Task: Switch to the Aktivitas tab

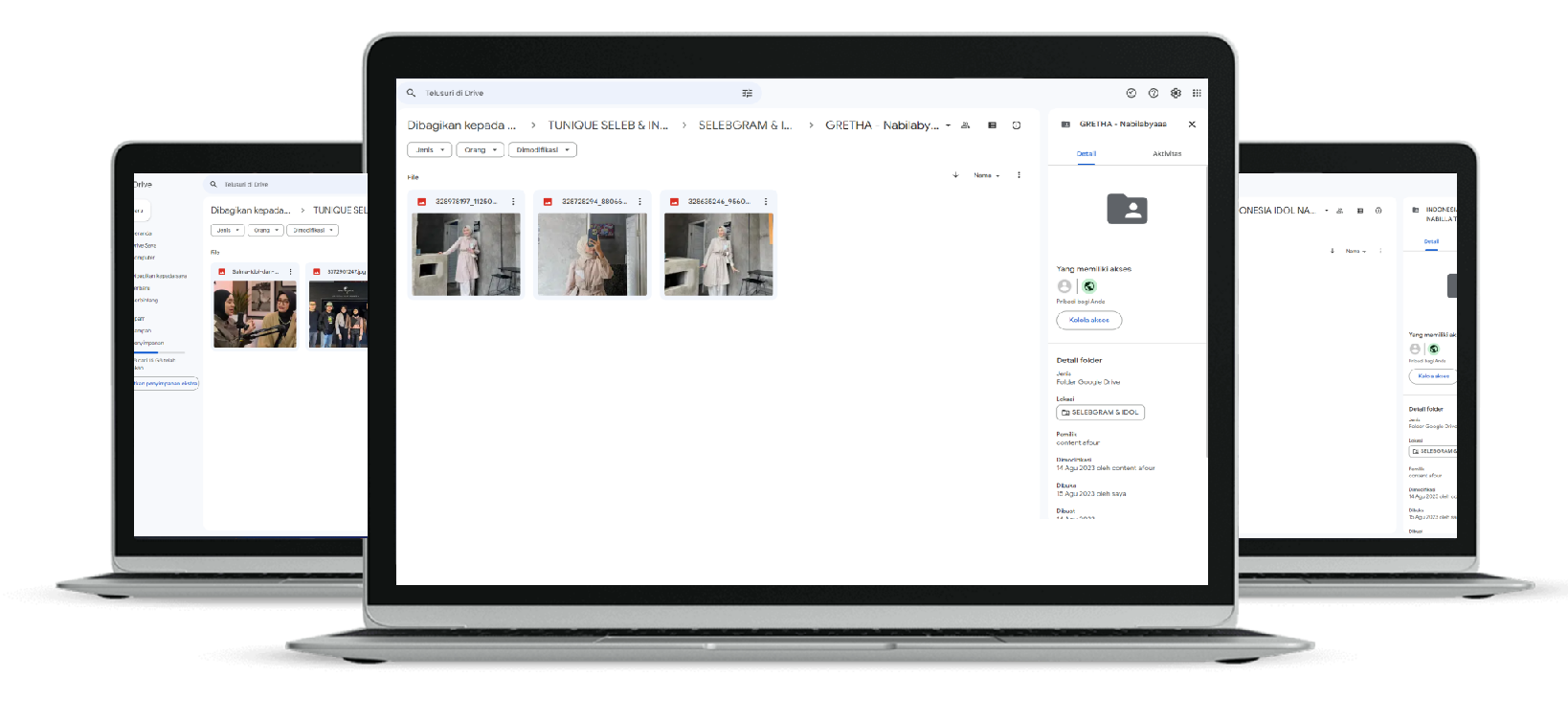Action: pyautogui.click(x=1167, y=154)
